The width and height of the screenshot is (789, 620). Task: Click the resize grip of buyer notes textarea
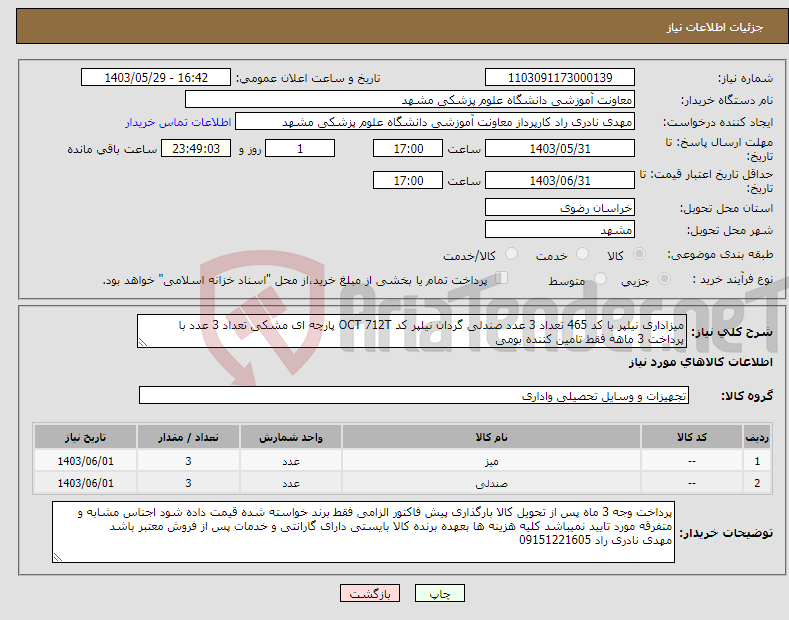pyautogui.click(x=58, y=557)
